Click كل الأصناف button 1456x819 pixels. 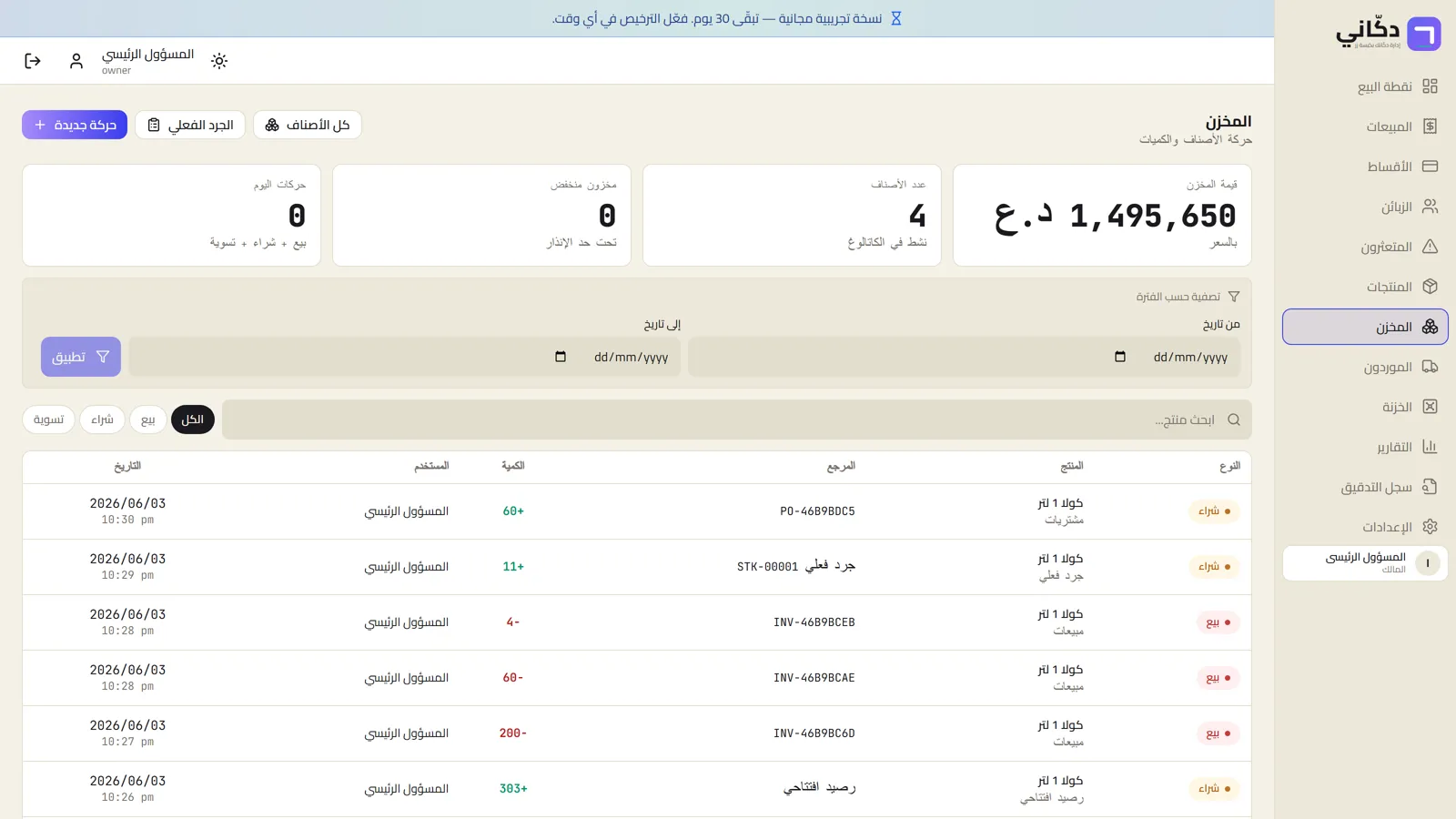click(308, 125)
